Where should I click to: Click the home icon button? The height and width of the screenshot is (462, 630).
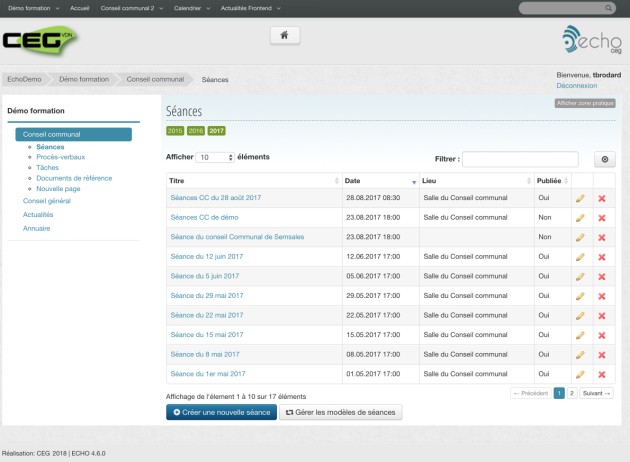[284, 35]
